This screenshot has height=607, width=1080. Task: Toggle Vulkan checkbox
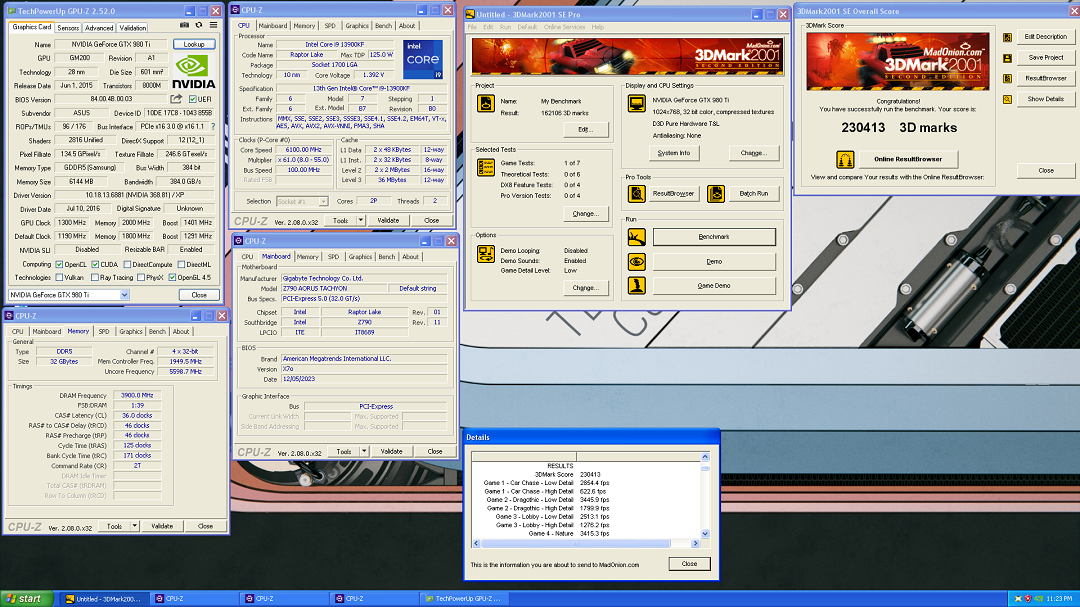[x=59, y=278]
